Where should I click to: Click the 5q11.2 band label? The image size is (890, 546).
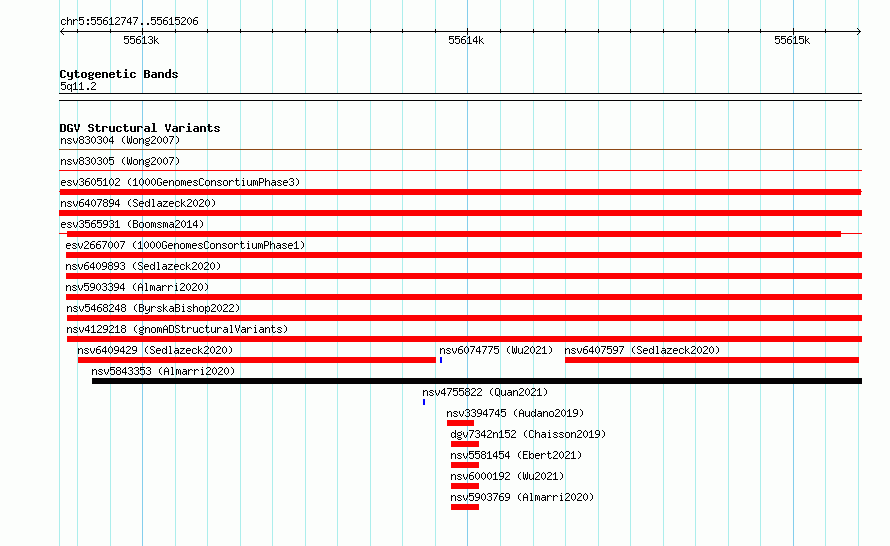(78, 86)
